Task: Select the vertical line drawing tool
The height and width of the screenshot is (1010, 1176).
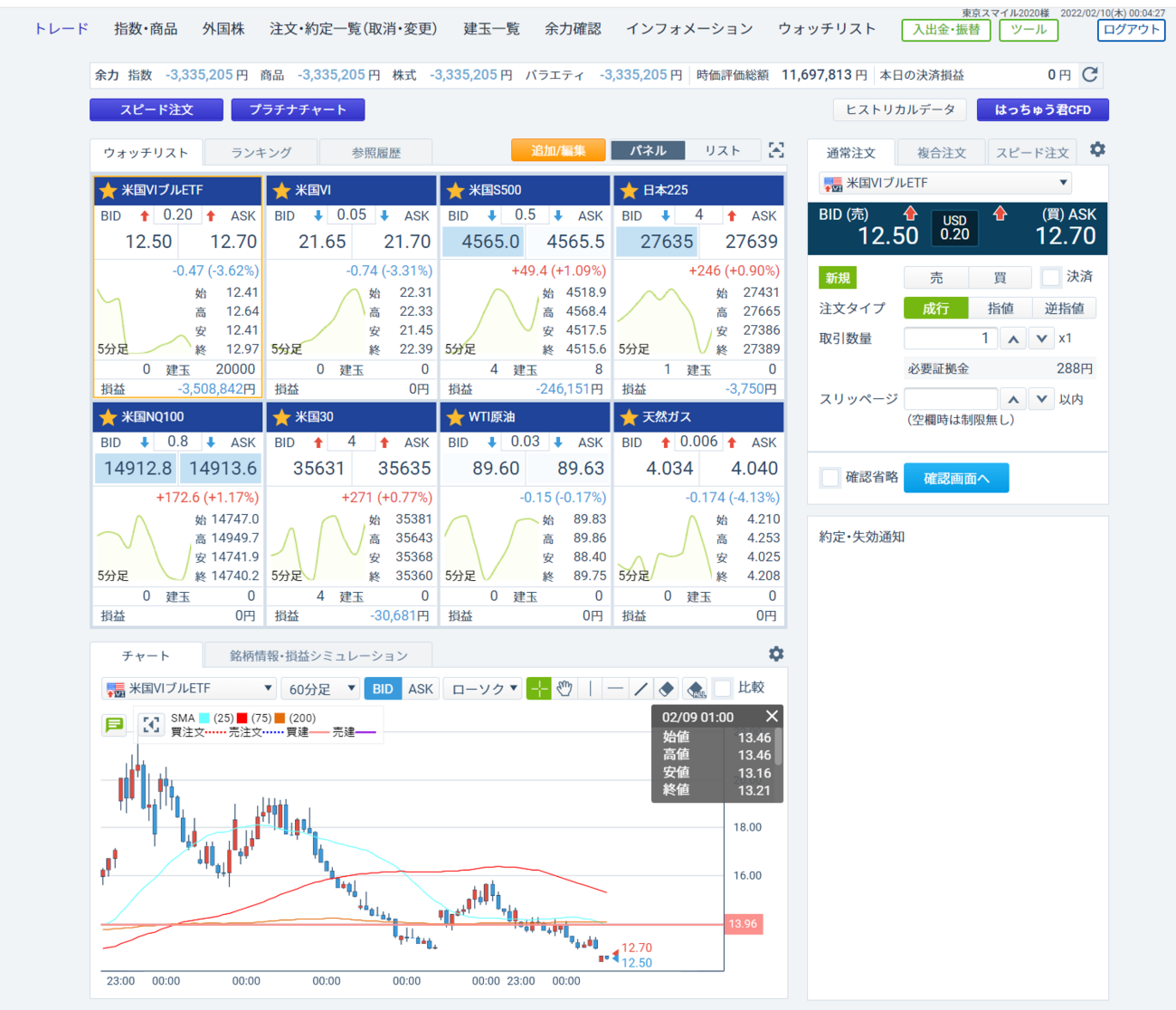Action: [x=590, y=689]
